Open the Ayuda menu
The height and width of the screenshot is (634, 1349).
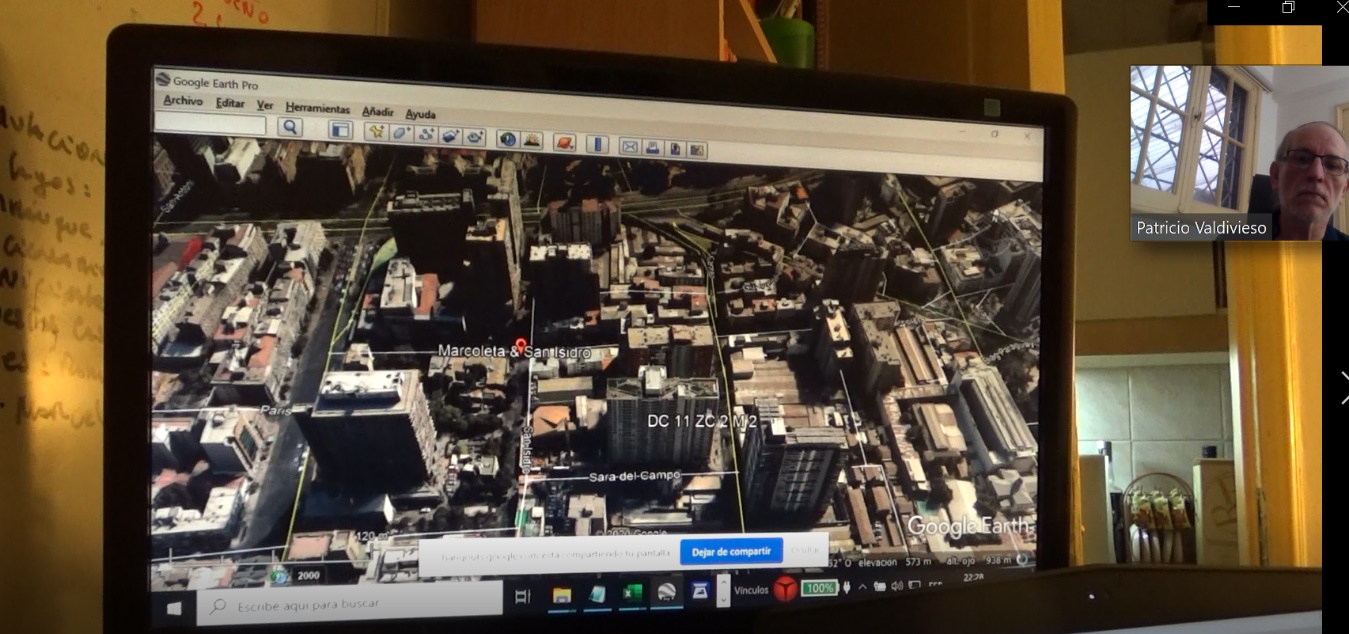420,114
